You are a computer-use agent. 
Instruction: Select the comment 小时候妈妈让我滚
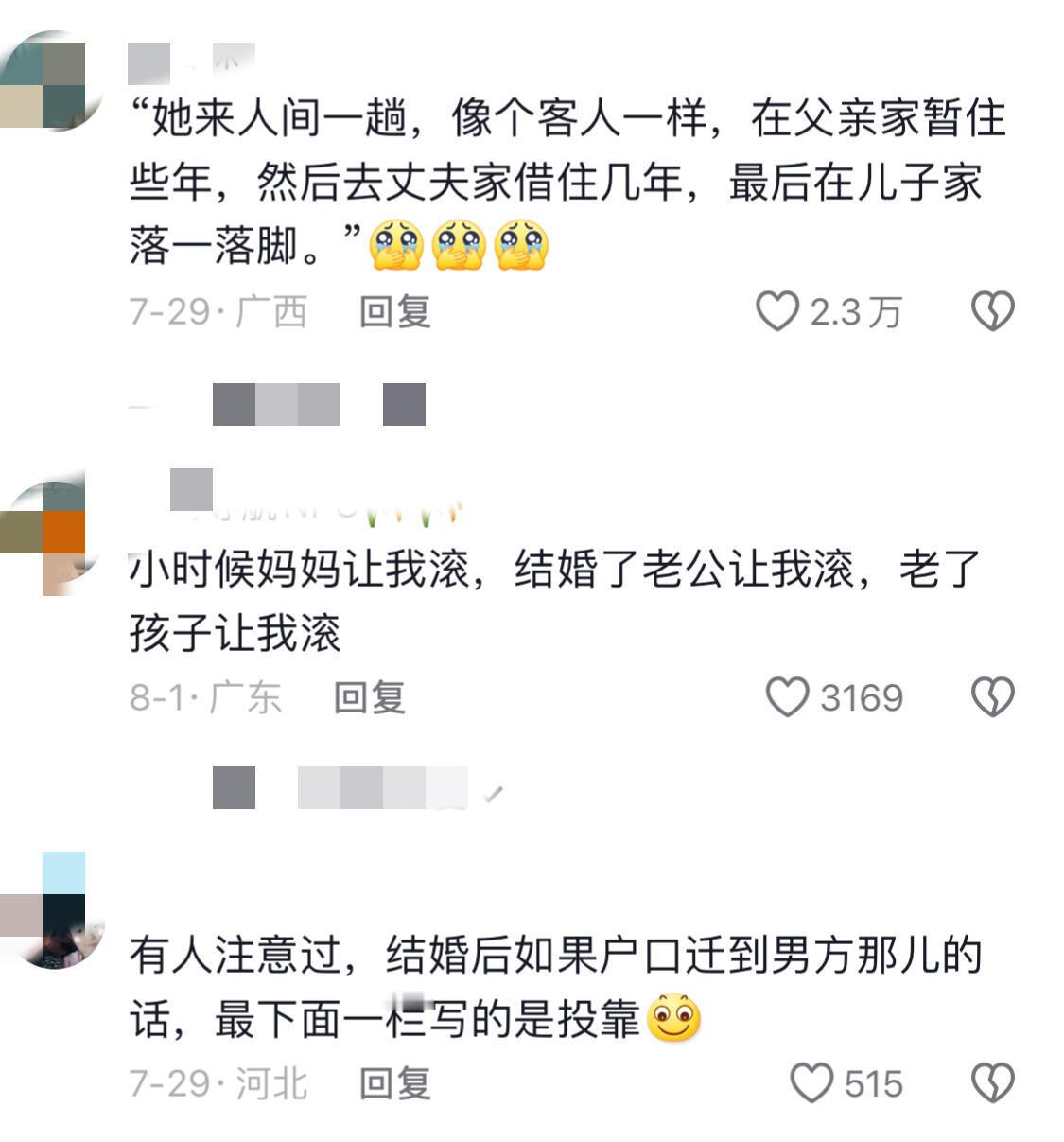point(556,601)
